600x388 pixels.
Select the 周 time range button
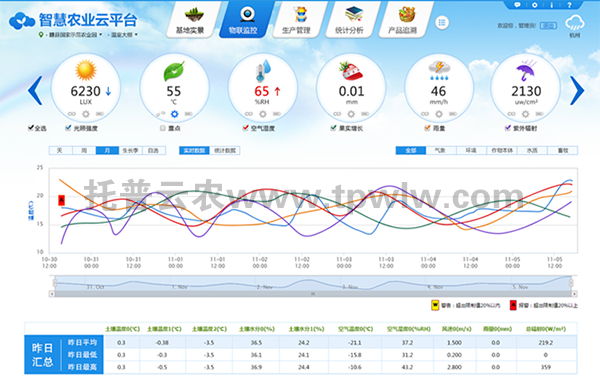(x=84, y=150)
